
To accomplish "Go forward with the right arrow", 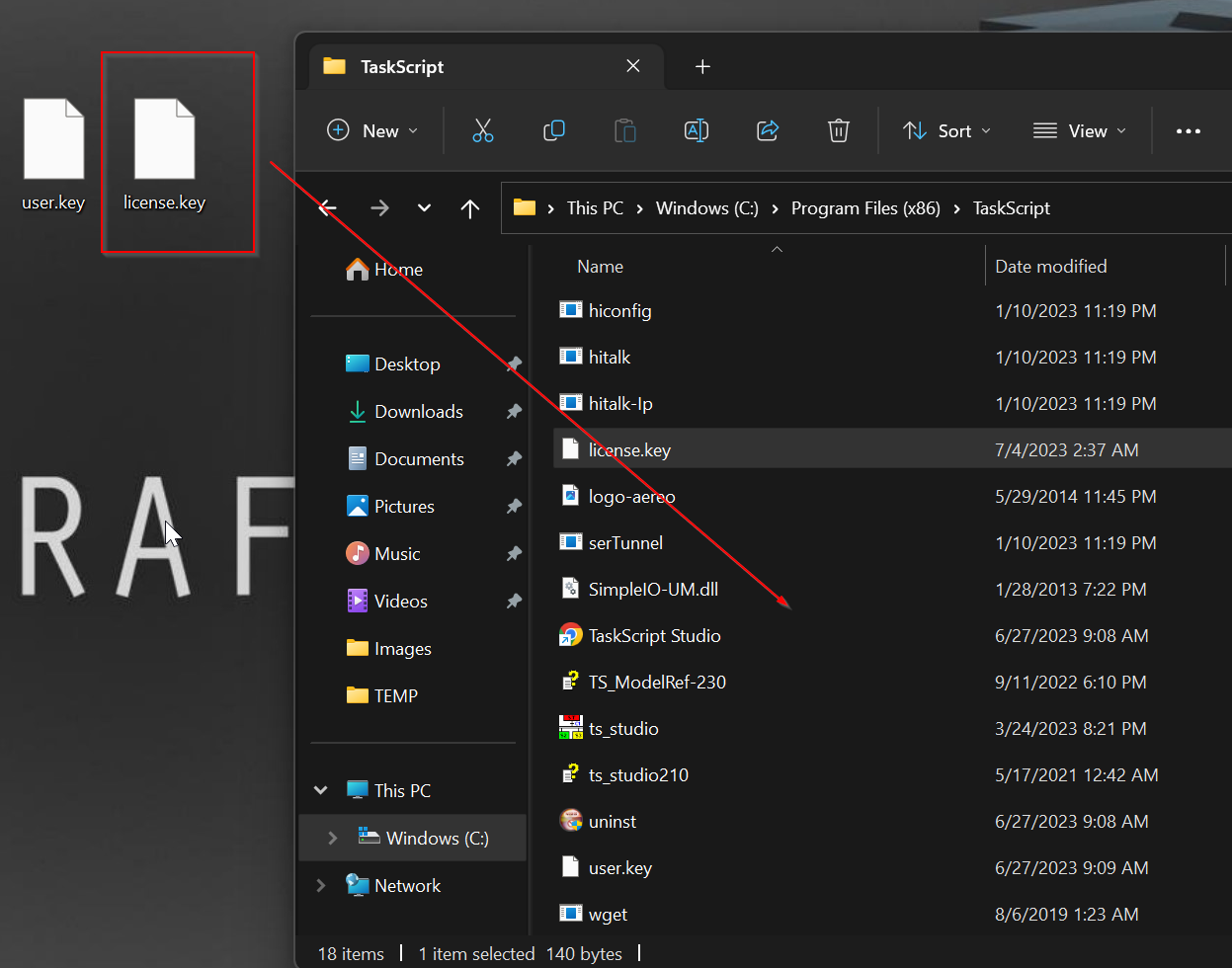I will (379, 208).
